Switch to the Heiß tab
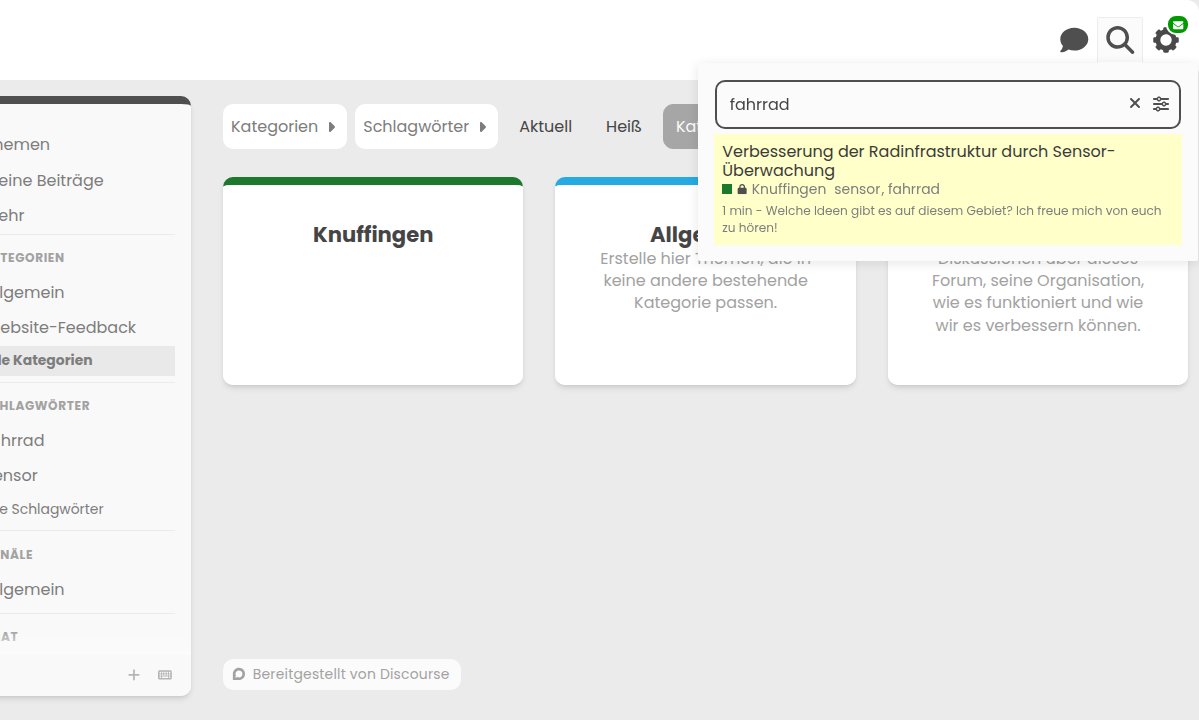This screenshot has width=1199, height=720. 623,127
